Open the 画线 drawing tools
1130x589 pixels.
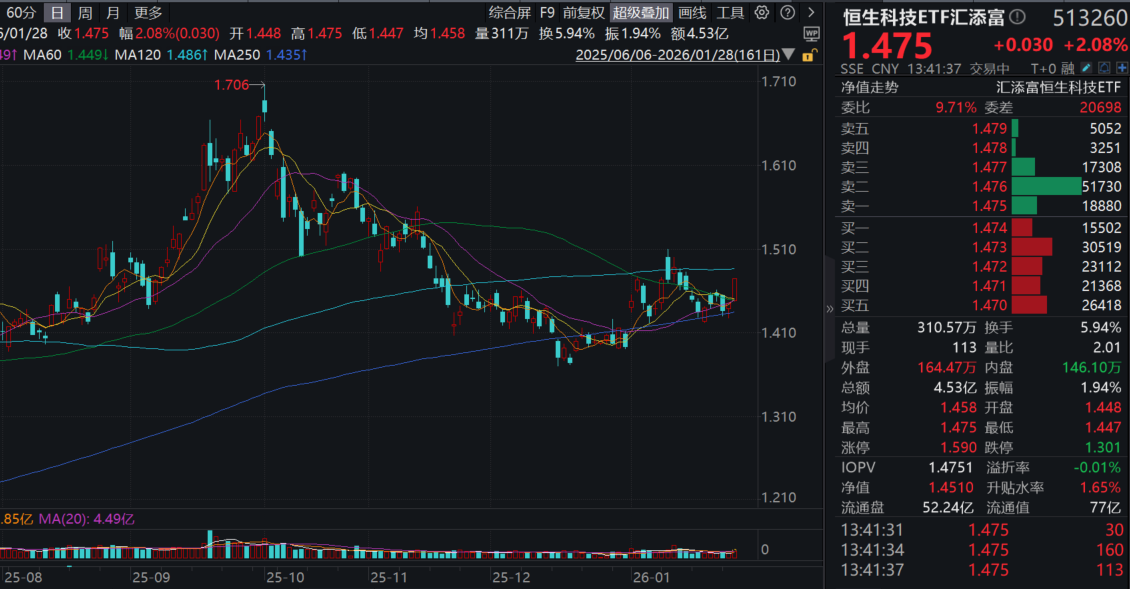(692, 13)
